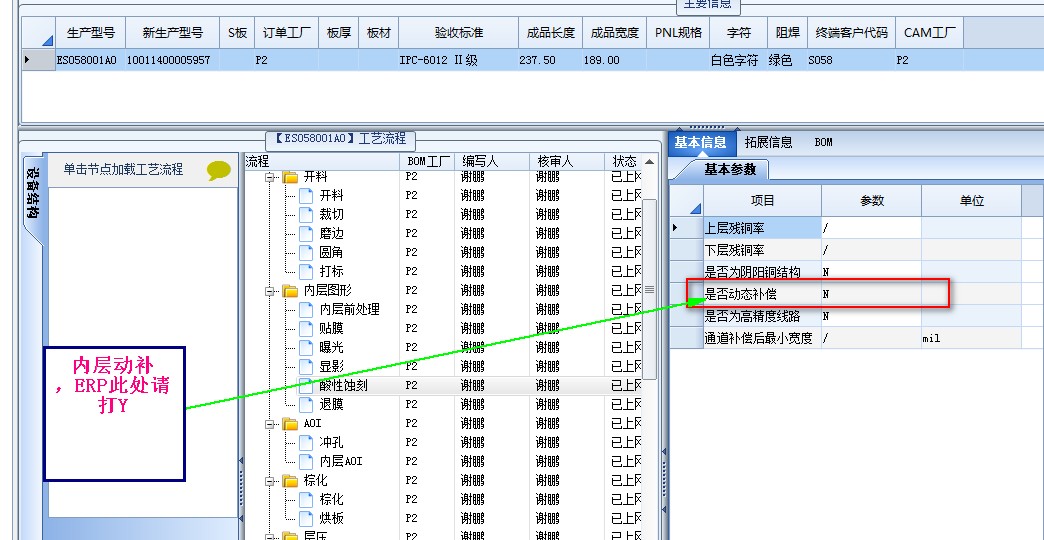Click the process tree vertical scrollbar thumb

click(x=649, y=290)
